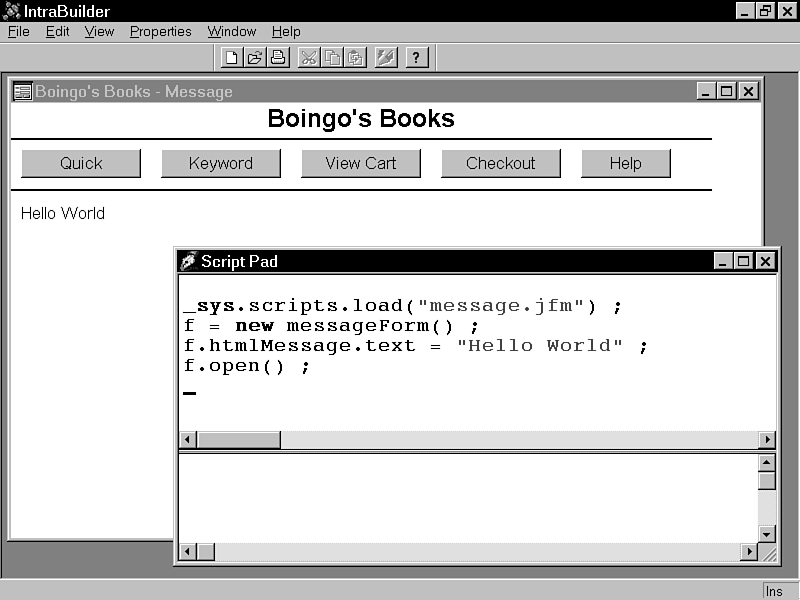Click the Checkout button
The width and height of the screenshot is (800, 600).
[x=501, y=163]
